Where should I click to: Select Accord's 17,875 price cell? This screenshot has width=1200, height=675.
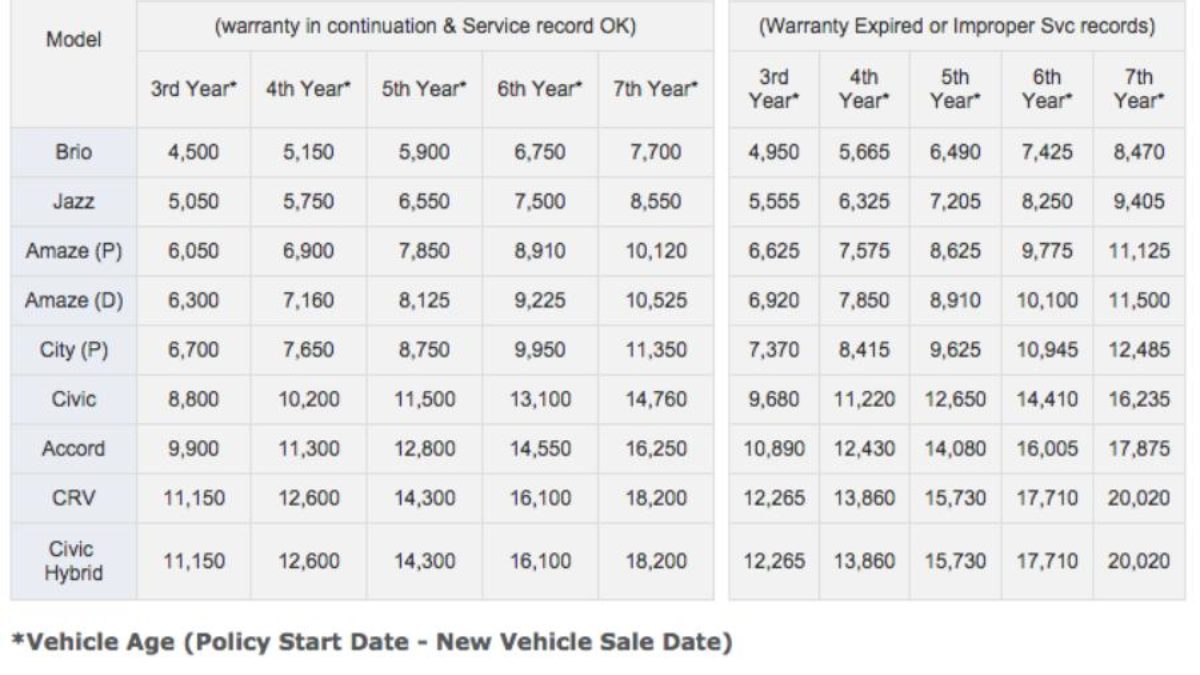(1138, 449)
